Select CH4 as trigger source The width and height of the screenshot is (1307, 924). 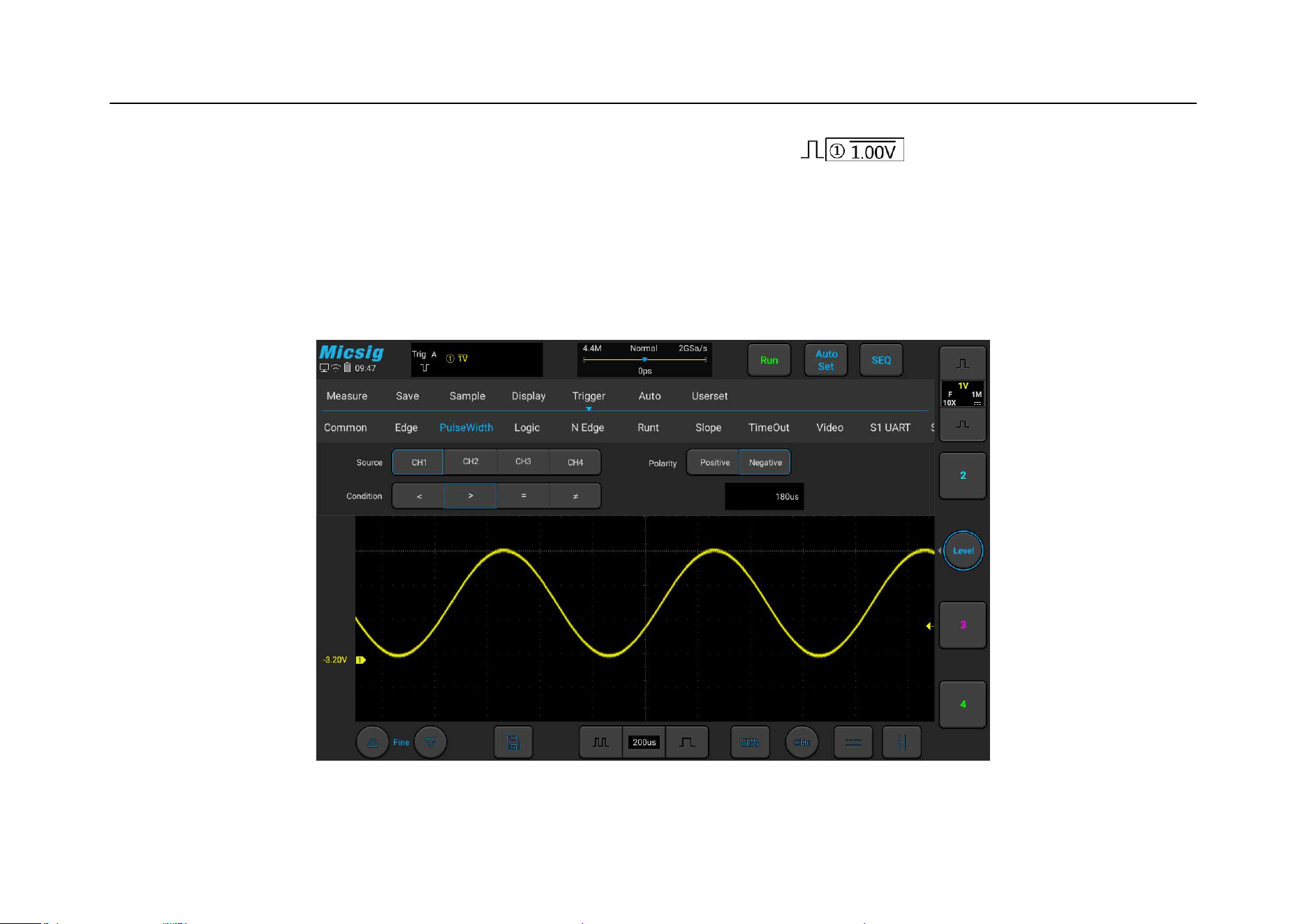575,462
